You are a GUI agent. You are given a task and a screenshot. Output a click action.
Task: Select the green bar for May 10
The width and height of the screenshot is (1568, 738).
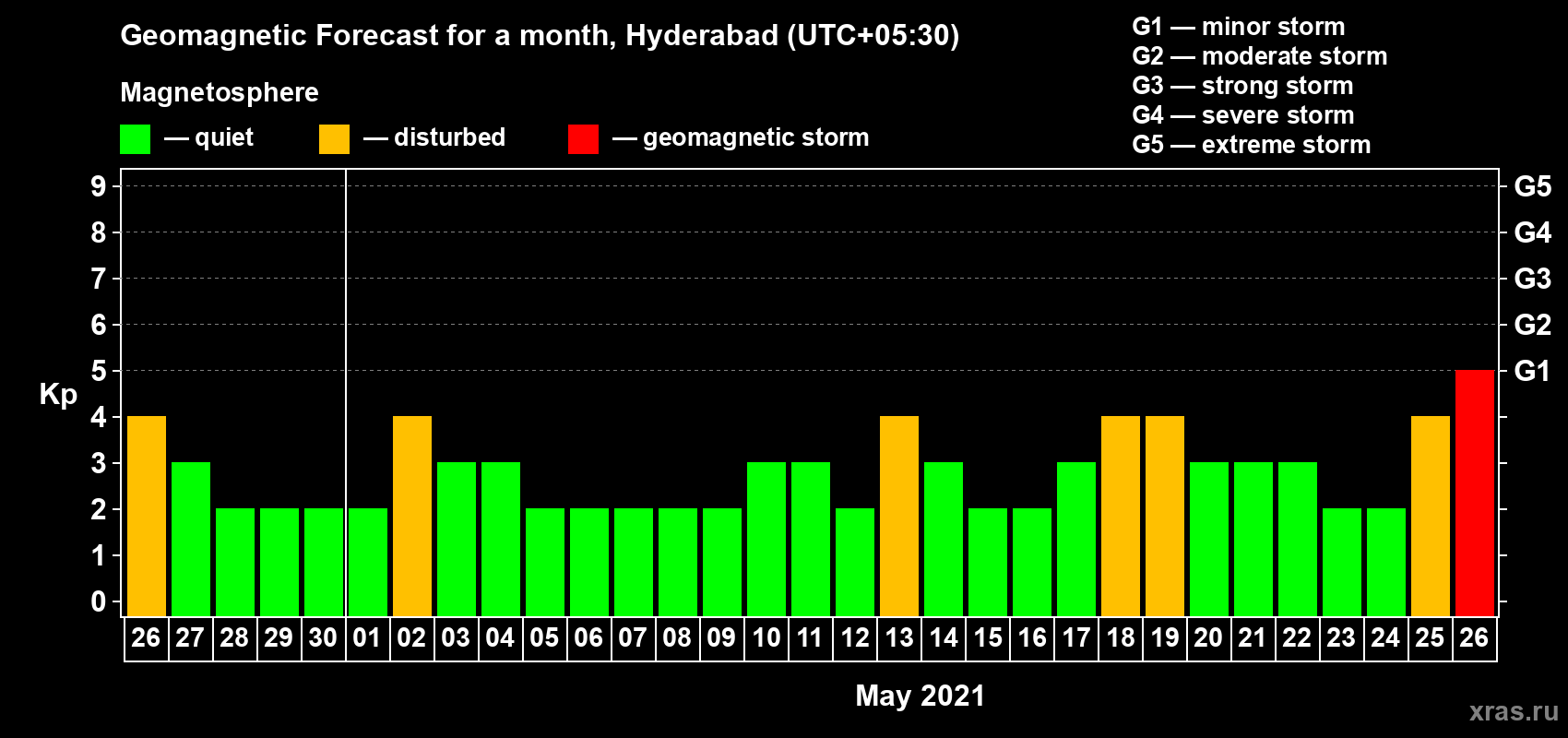click(x=766, y=540)
